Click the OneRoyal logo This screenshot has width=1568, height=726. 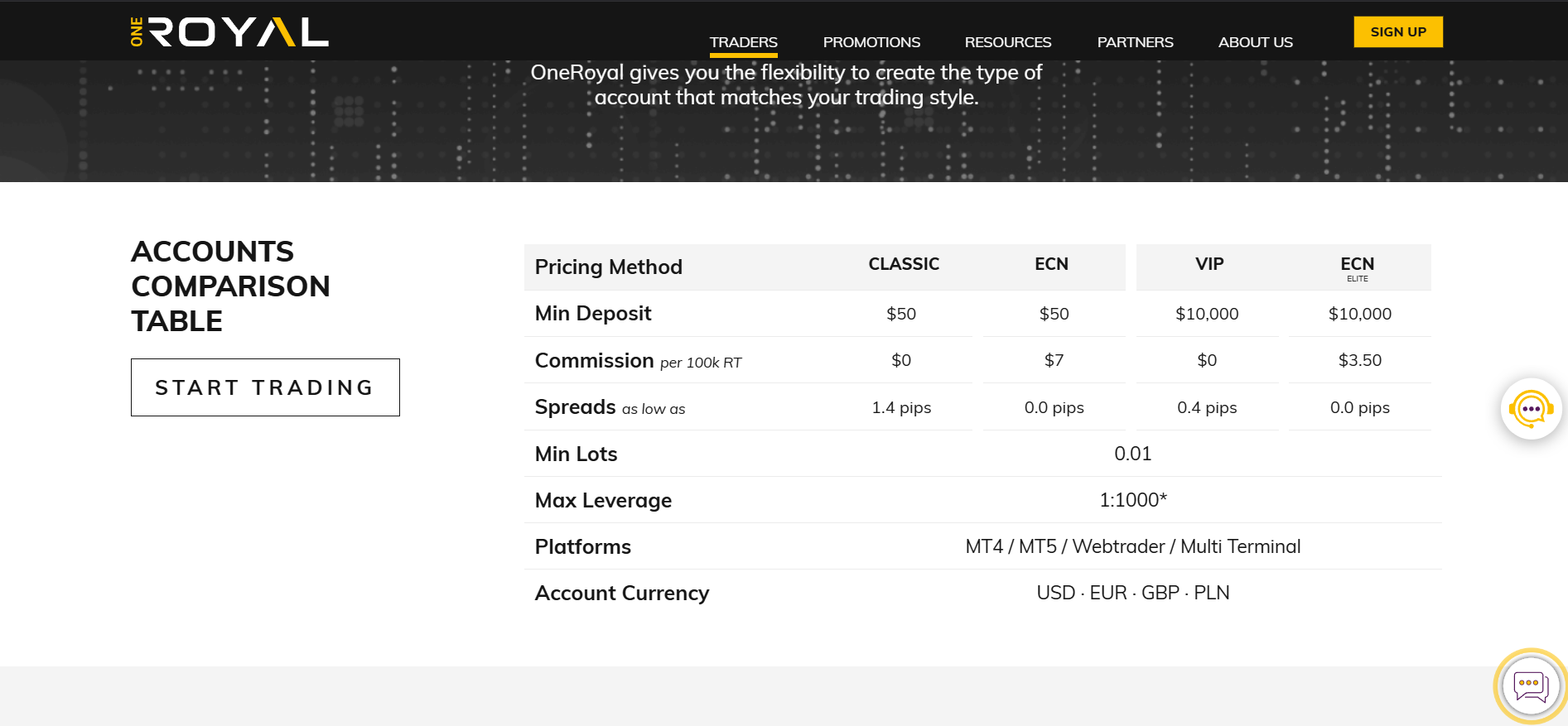click(229, 31)
